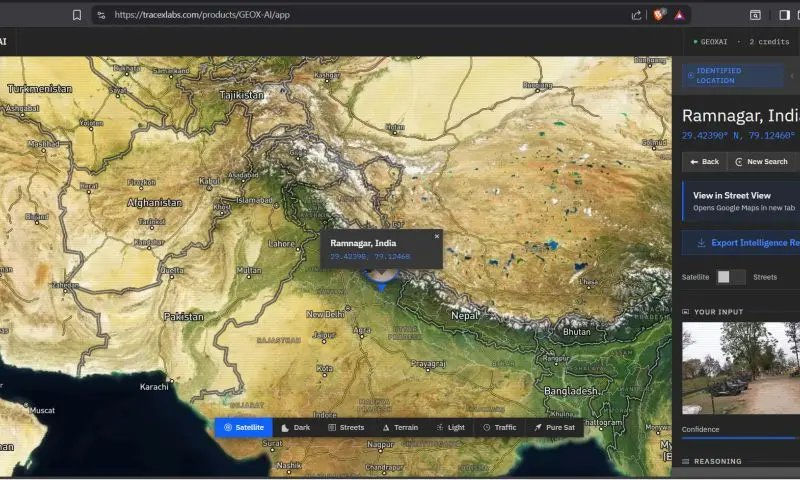Select the Dark map style

click(x=296, y=427)
